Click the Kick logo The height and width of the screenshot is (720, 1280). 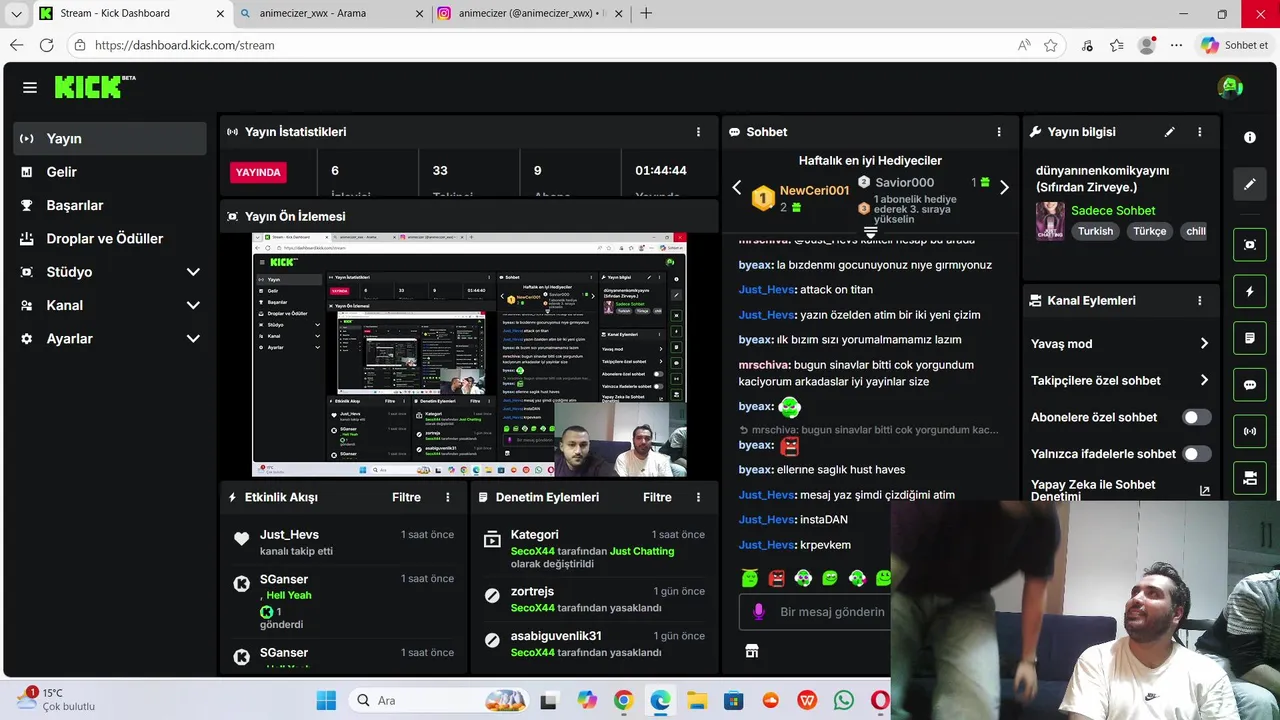point(94,87)
